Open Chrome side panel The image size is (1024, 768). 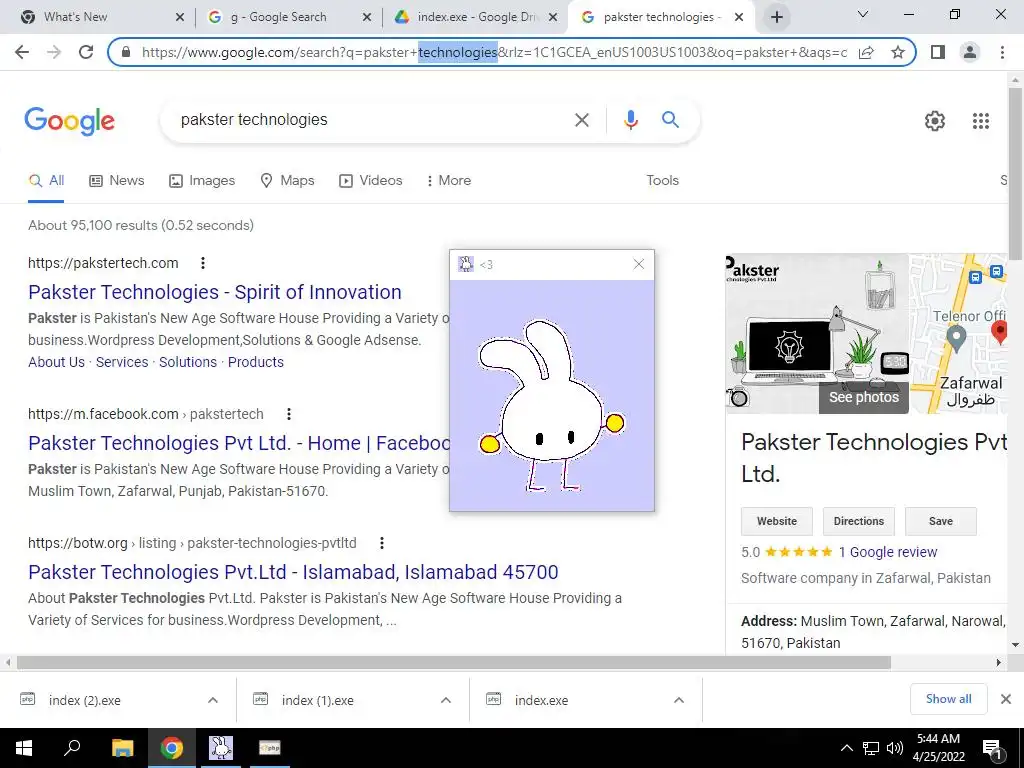938,52
